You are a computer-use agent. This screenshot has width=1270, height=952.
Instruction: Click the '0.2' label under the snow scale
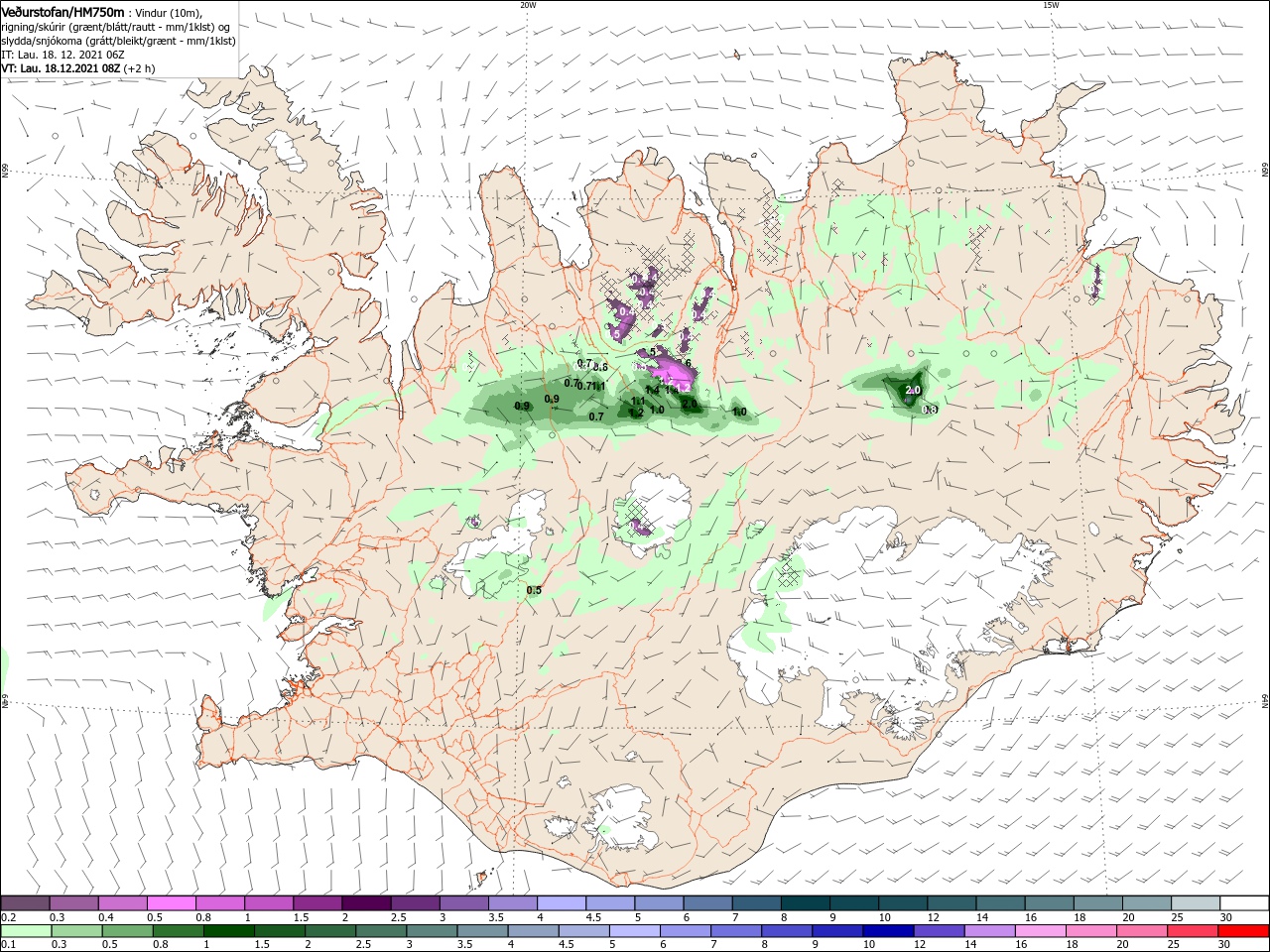click(x=8, y=917)
